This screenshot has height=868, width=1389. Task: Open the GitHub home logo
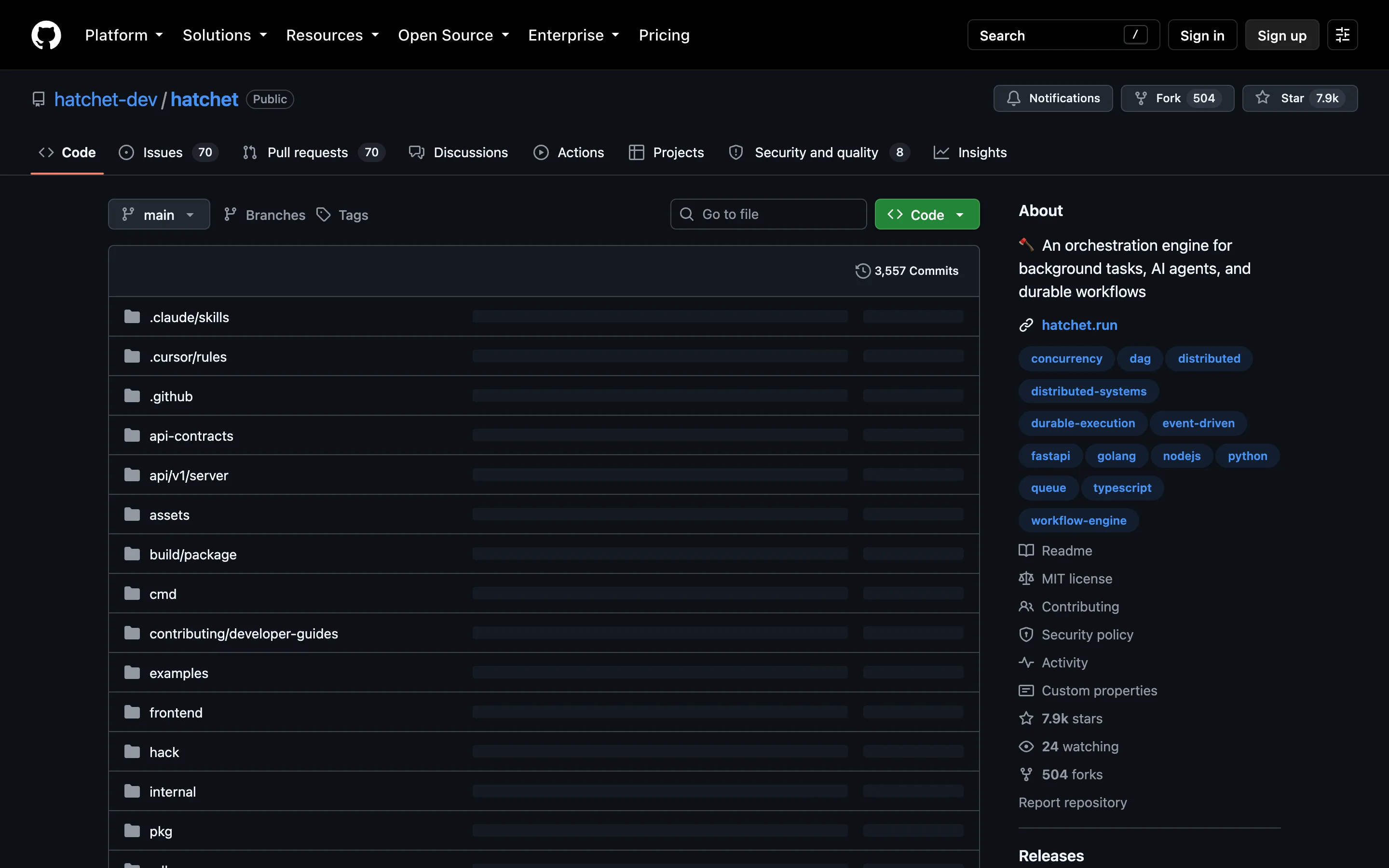(x=46, y=35)
